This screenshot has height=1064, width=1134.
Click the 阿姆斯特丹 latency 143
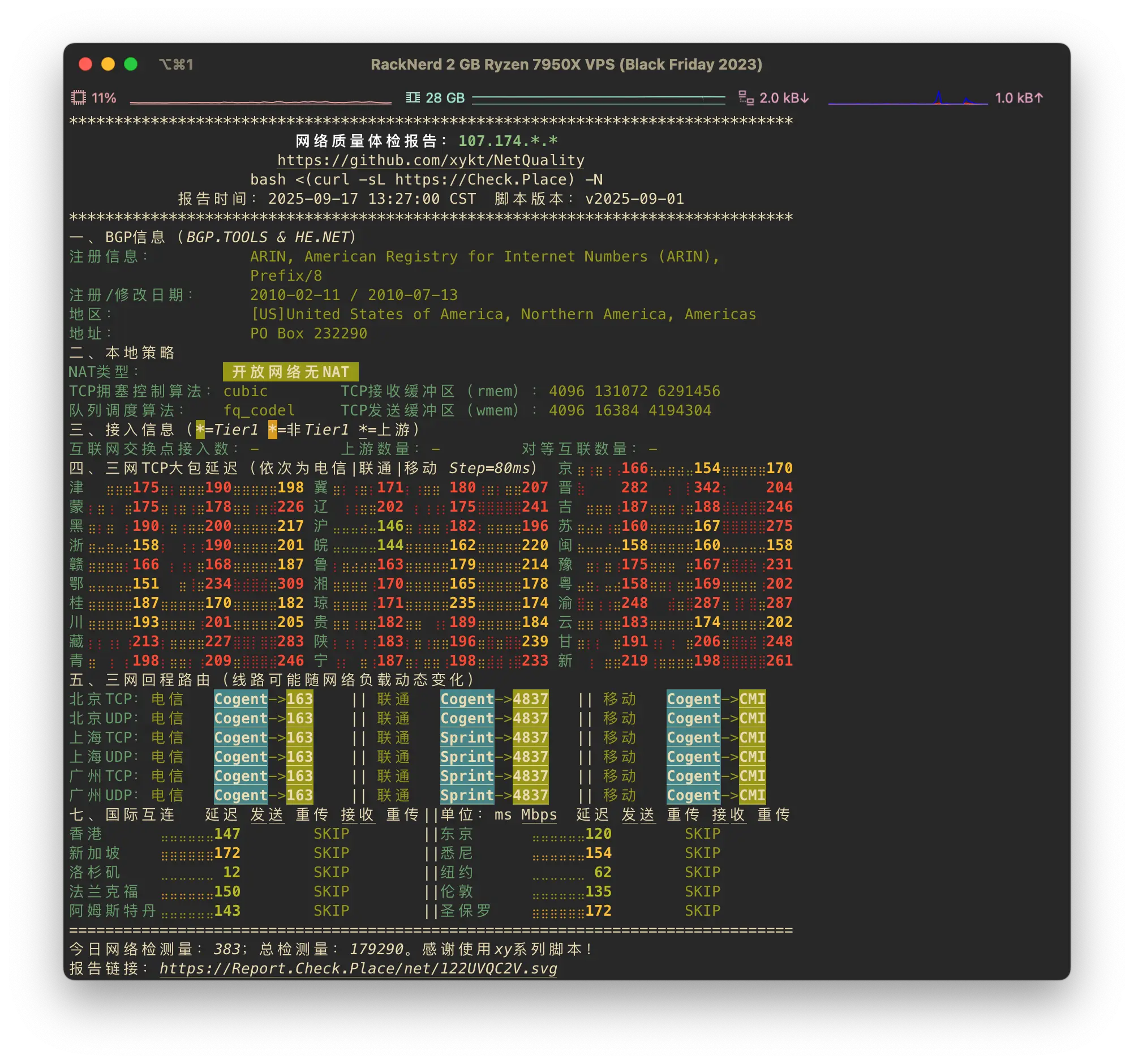pos(227,911)
